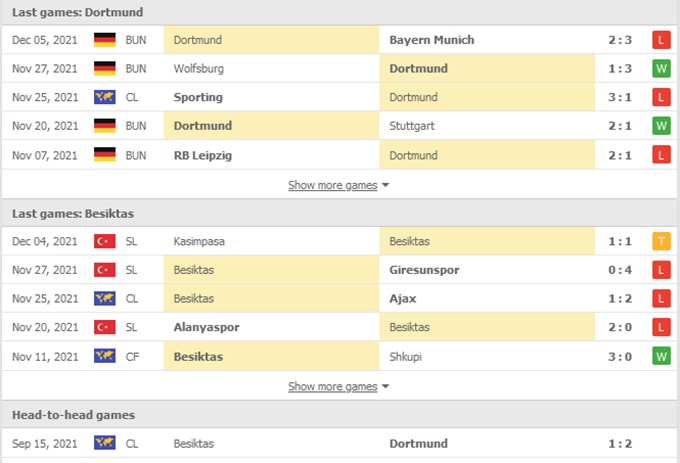Click Turkish flag icon in Kasimpasa row
This screenshot has width=680, height=463.
click(x=104, y=241)
